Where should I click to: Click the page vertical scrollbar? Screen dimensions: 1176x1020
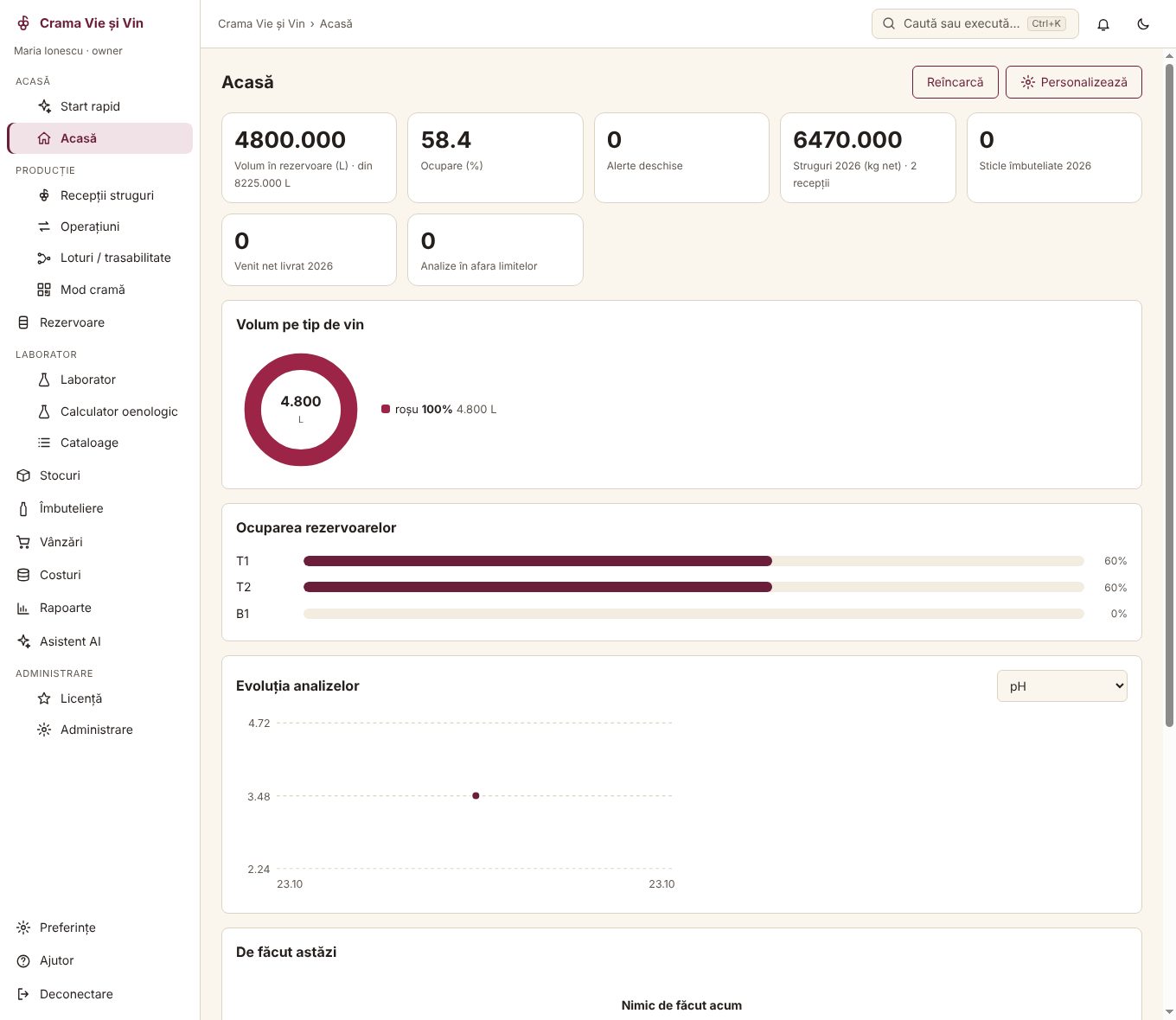1169,393
